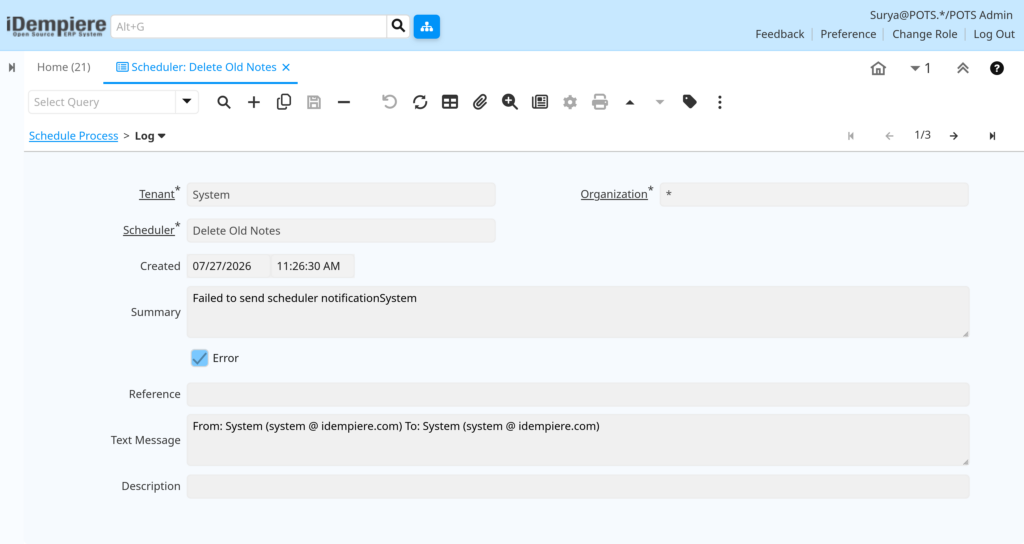Open the menu tree icon button
Viewport: 1024px width, 544px height.
(x=426, y=27)
